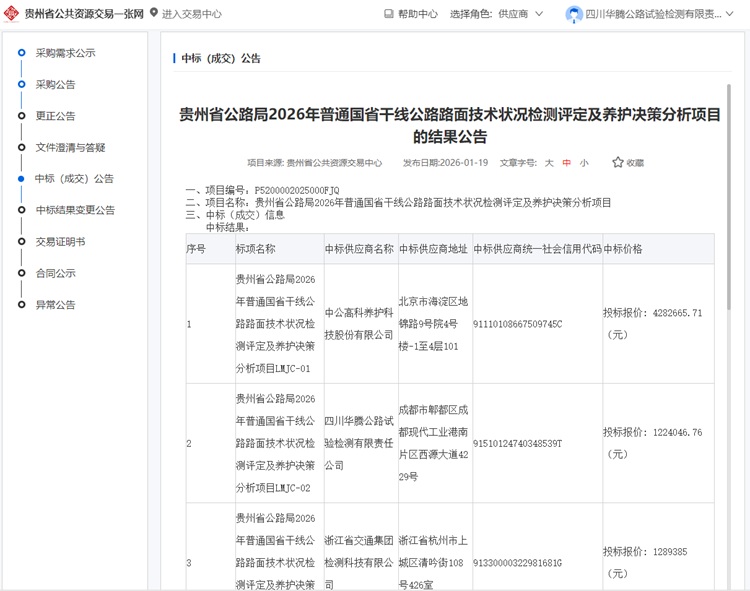Click the lot name ending LMJC-01

pos(276,324)
